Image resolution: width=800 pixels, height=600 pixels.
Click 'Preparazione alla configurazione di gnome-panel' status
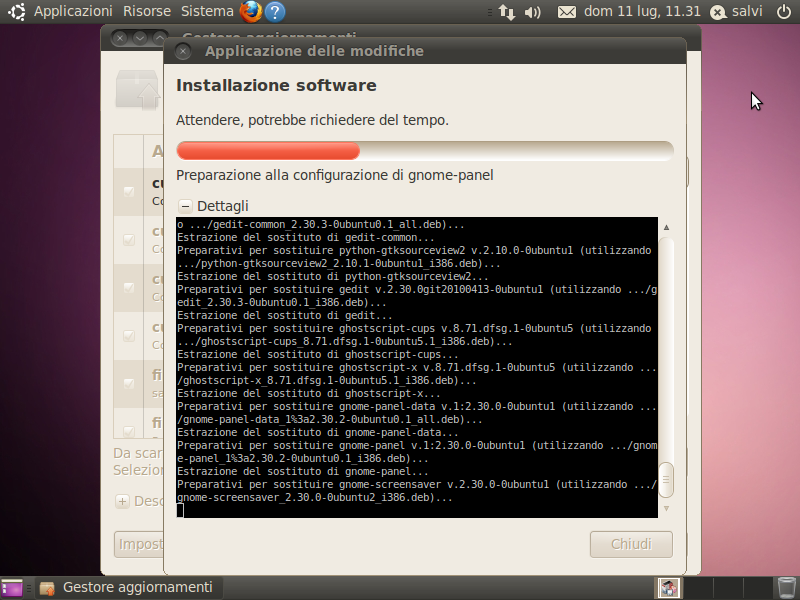335,176
